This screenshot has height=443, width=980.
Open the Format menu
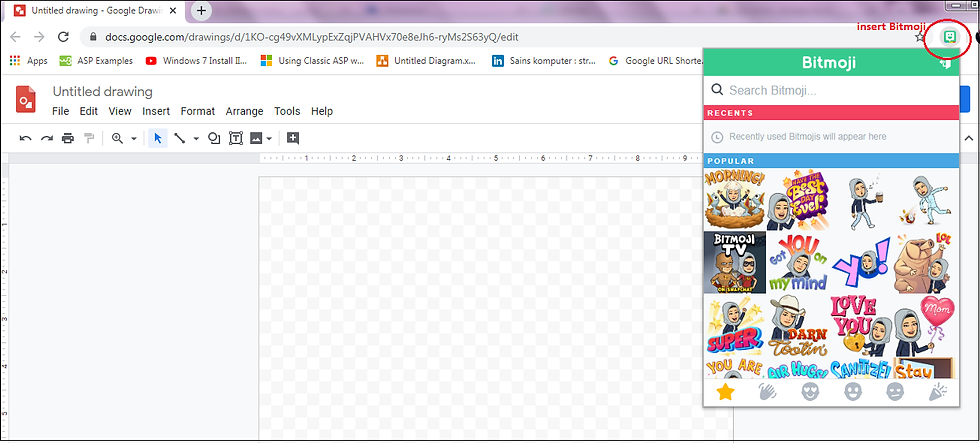198,111
